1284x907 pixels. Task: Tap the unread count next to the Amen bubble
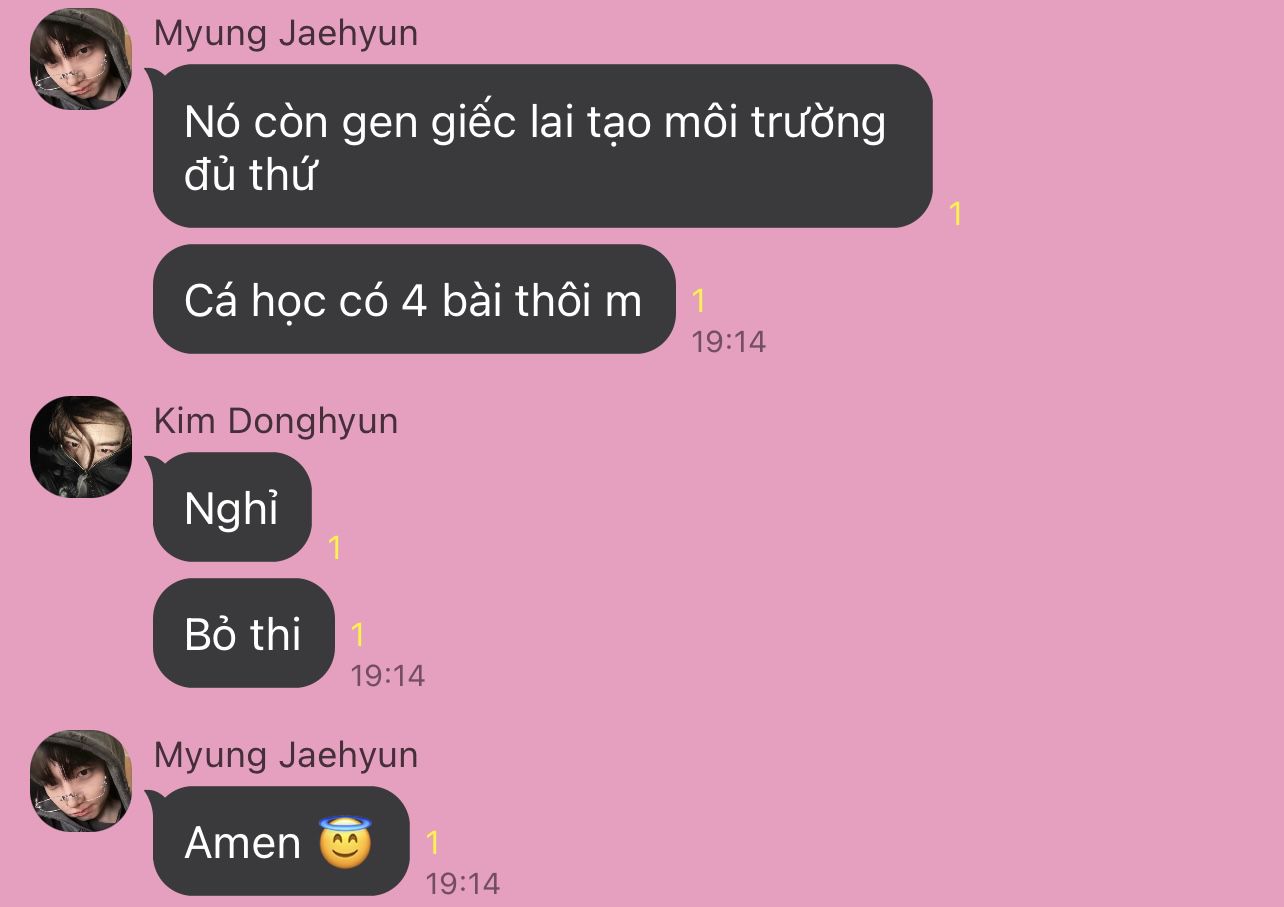click(x=433, y=843)
